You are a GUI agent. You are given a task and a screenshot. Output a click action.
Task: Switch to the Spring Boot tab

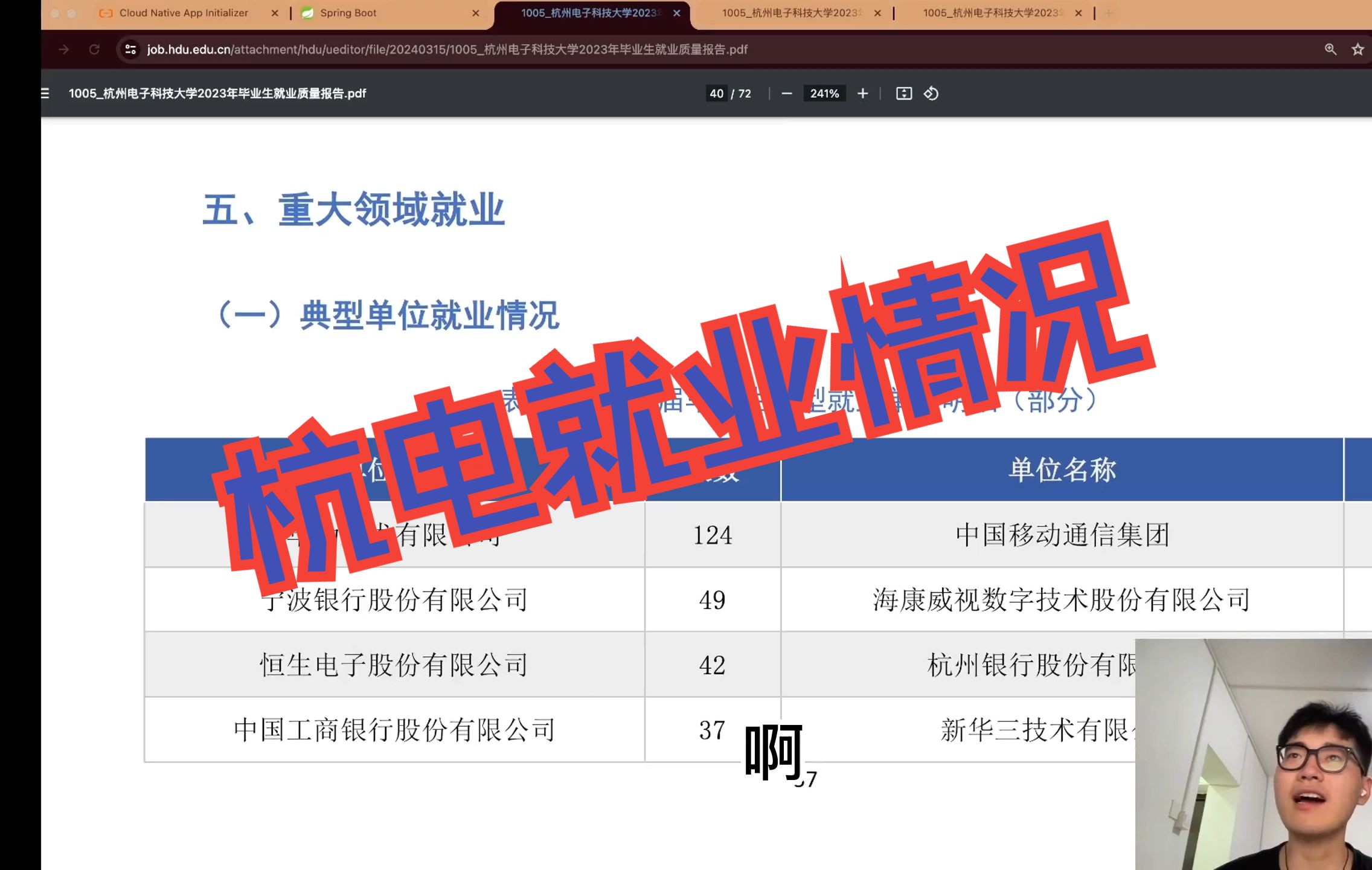click(348, 13)
